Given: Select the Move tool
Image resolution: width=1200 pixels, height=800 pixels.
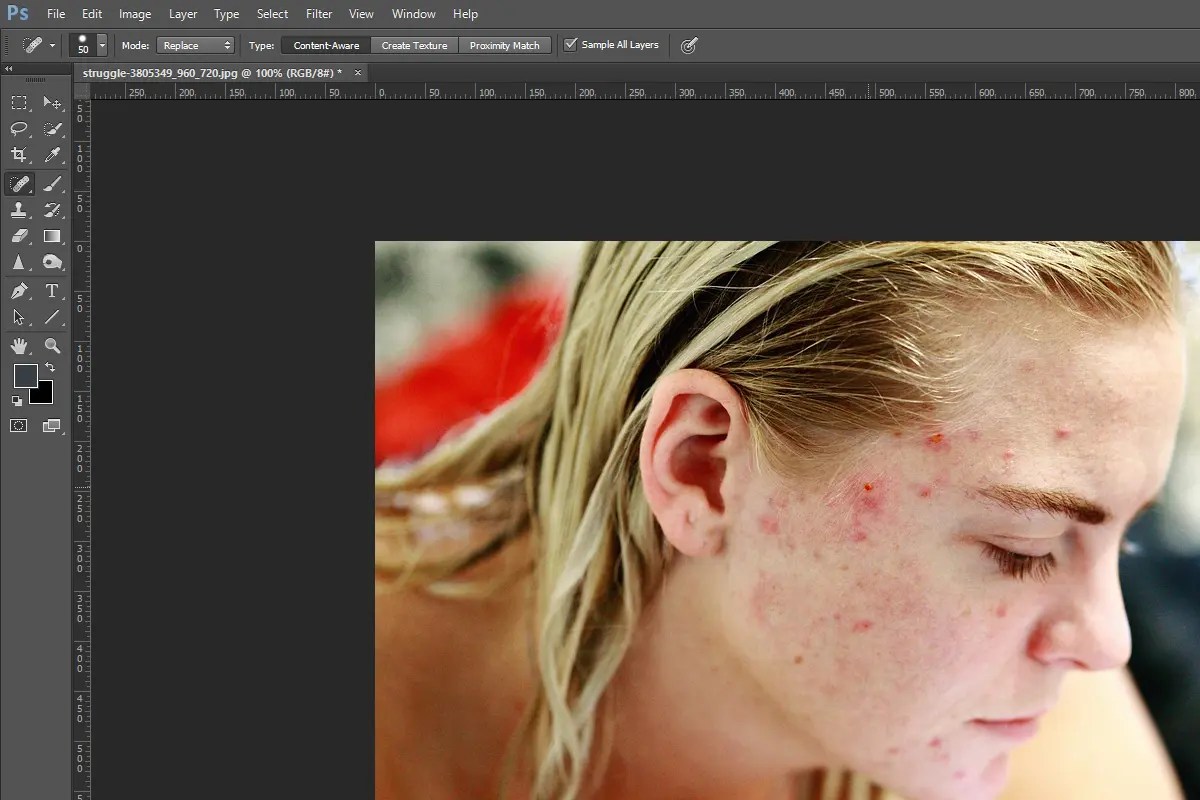Looking at the screenshot, I should [52, 103].
